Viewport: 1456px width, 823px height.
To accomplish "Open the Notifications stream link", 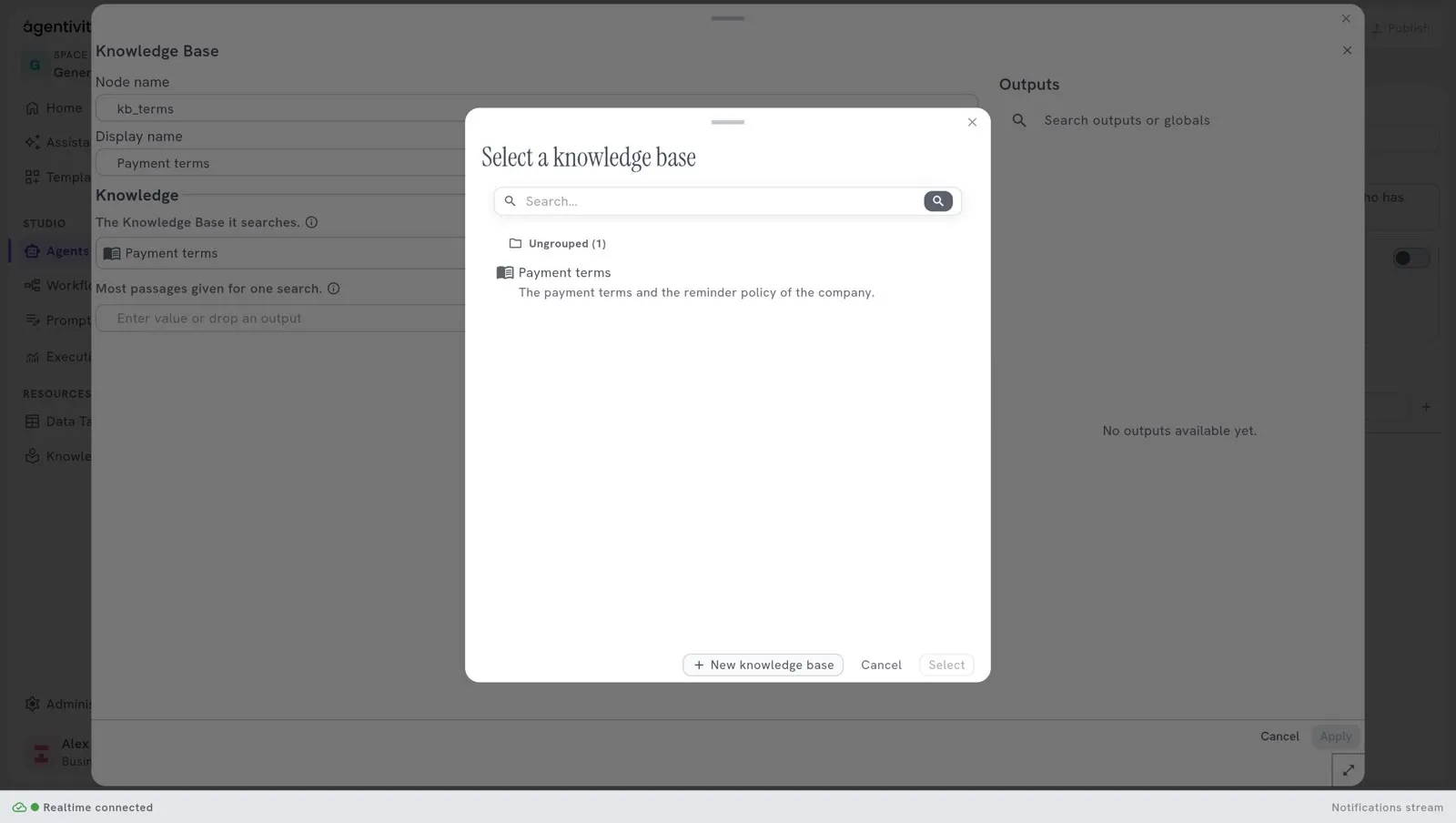I will 1387,808.
